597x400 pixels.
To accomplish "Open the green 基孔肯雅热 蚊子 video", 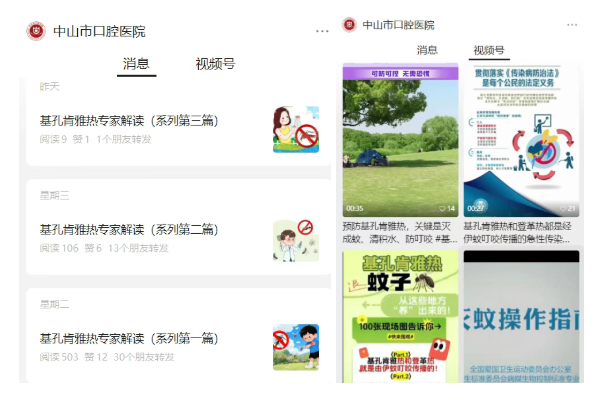I will tap(401, 317).
